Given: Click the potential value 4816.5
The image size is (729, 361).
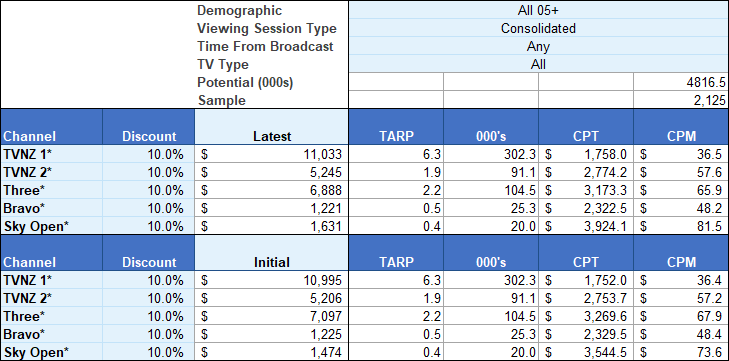Looking at the screenshot, I should point(681,82).
